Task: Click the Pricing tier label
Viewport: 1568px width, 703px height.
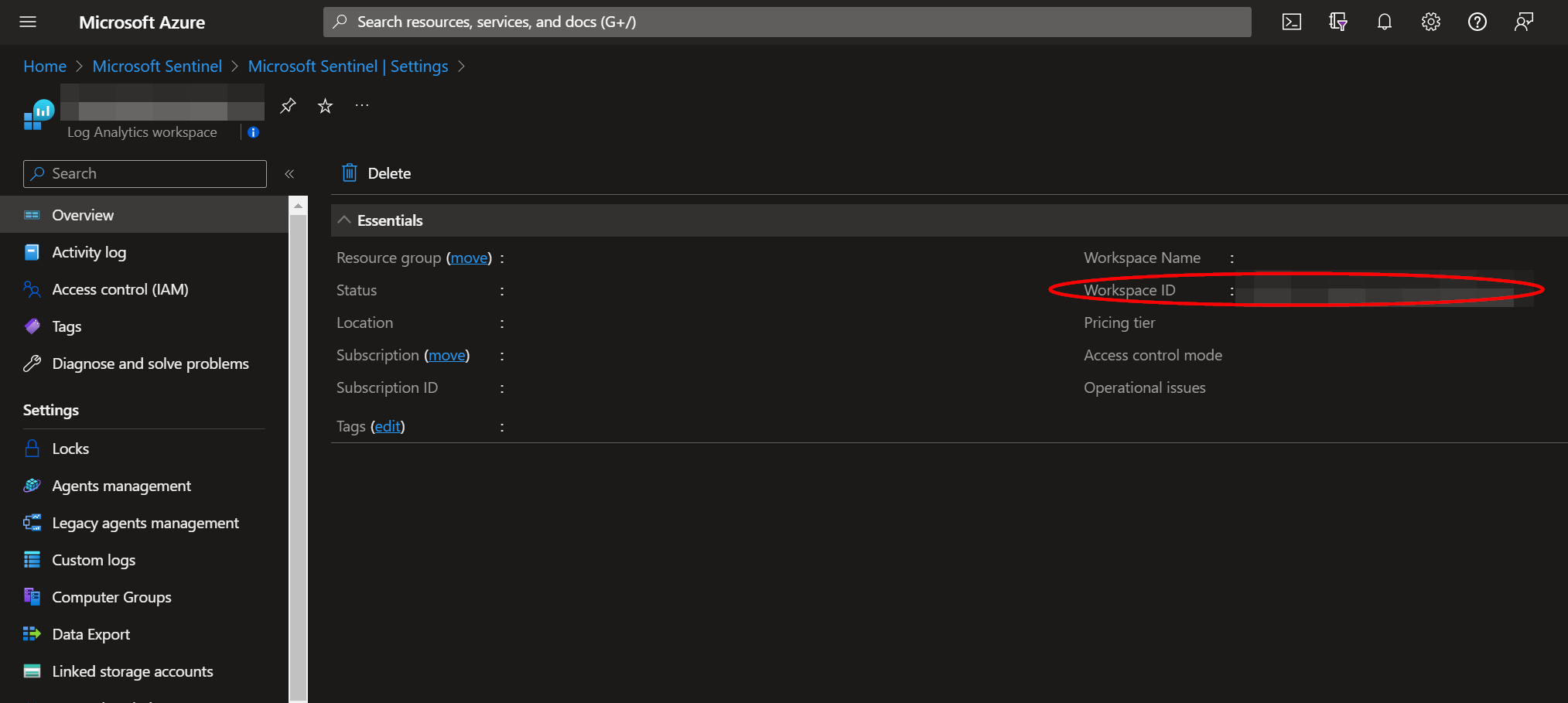Action: (x=1119, y=323)
